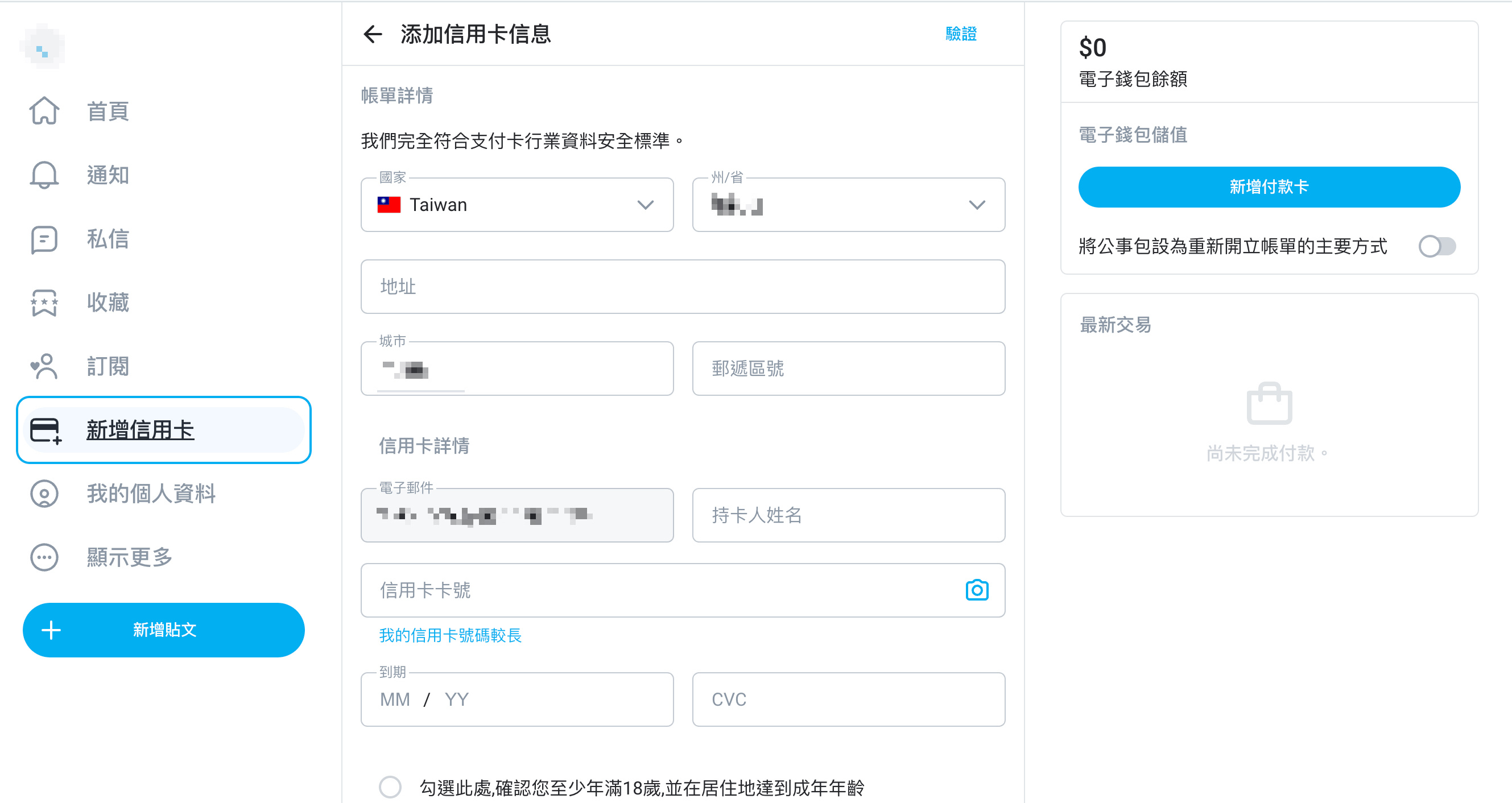The width and height of the screenshot is (1512, 803).
Task: Click the camera scan card icon
Action: click(x=976, y=590)
